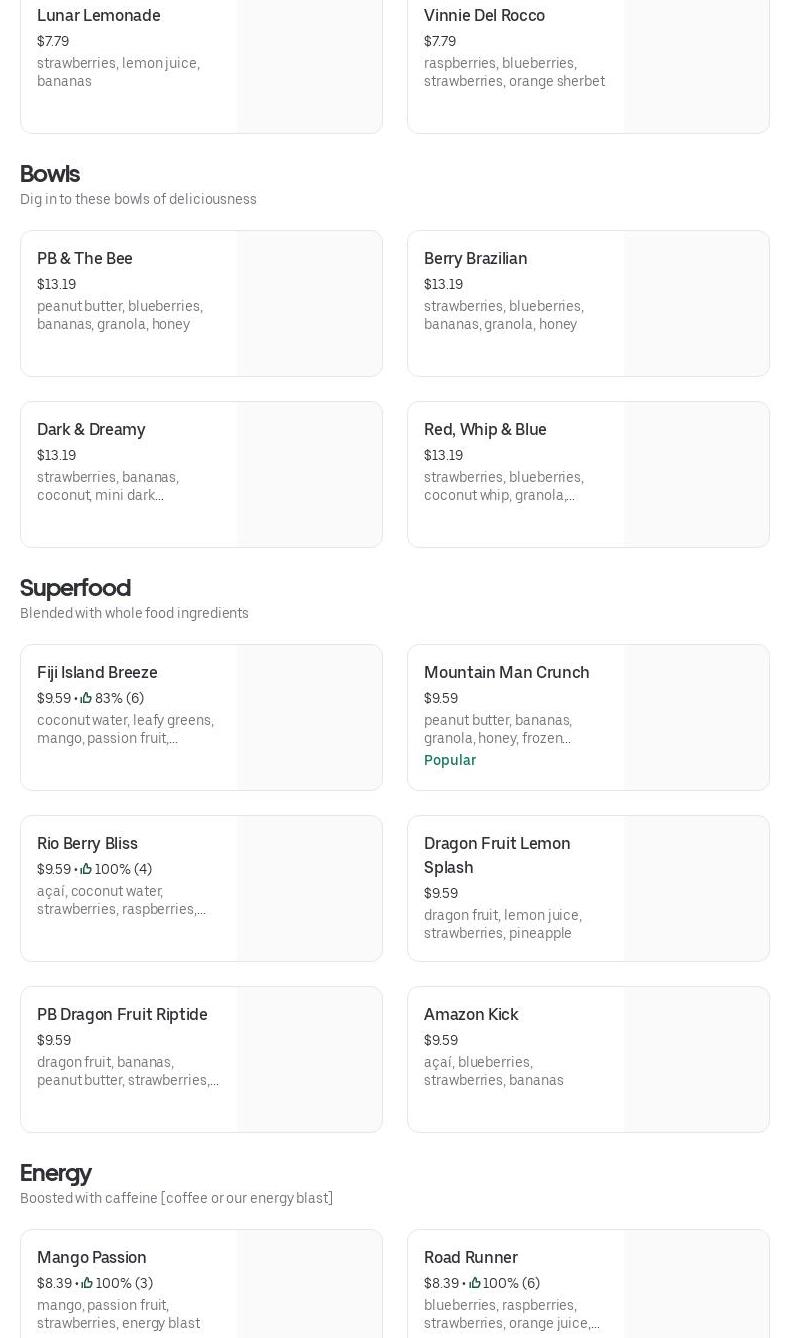
Task: Click the Berry Brazilian image thumbnail
Action: (x=696, y=303)
